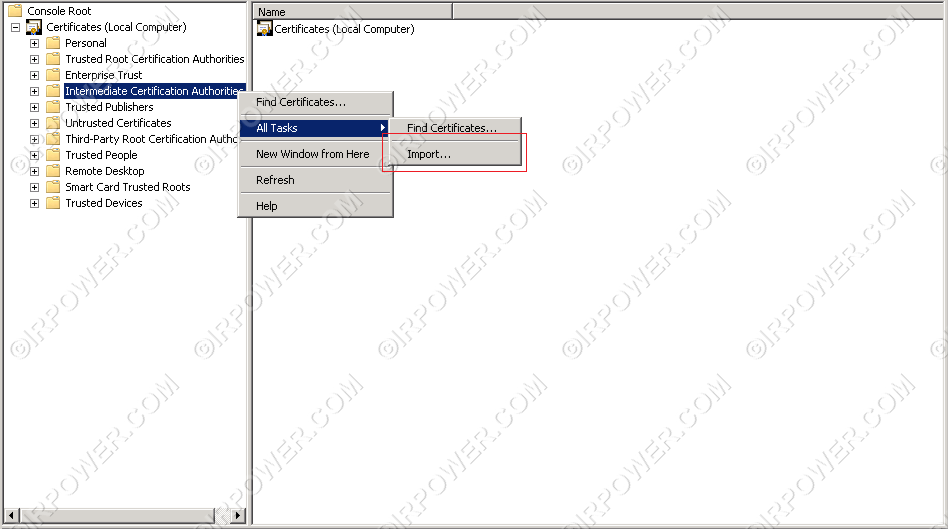
Task: Click the Trusted Devices folder icon
Action: point(53,203)
